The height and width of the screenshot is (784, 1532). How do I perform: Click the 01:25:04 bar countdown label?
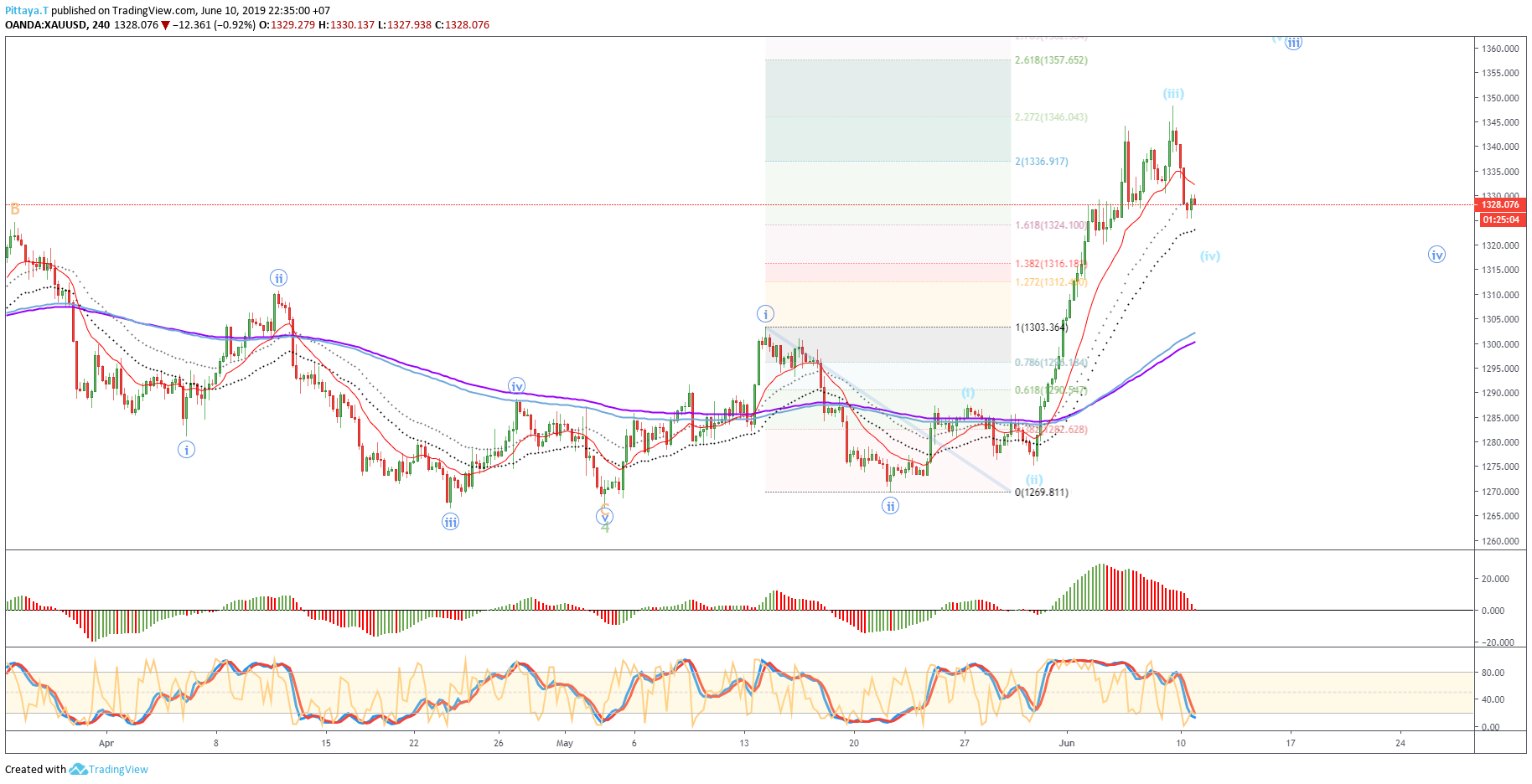tap(1499, 219)
